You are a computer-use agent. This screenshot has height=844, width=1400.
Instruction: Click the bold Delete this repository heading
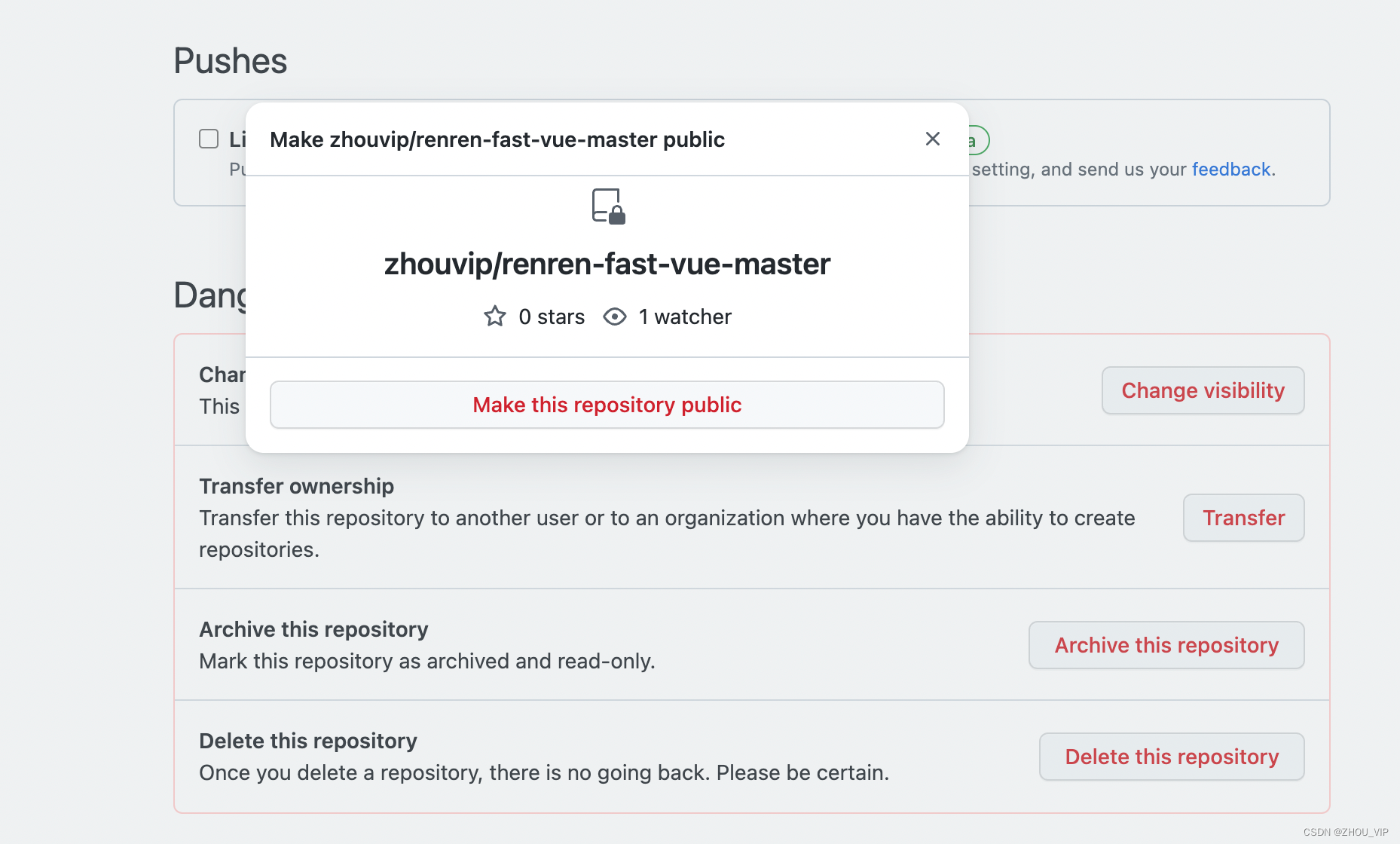click(307, 741)
